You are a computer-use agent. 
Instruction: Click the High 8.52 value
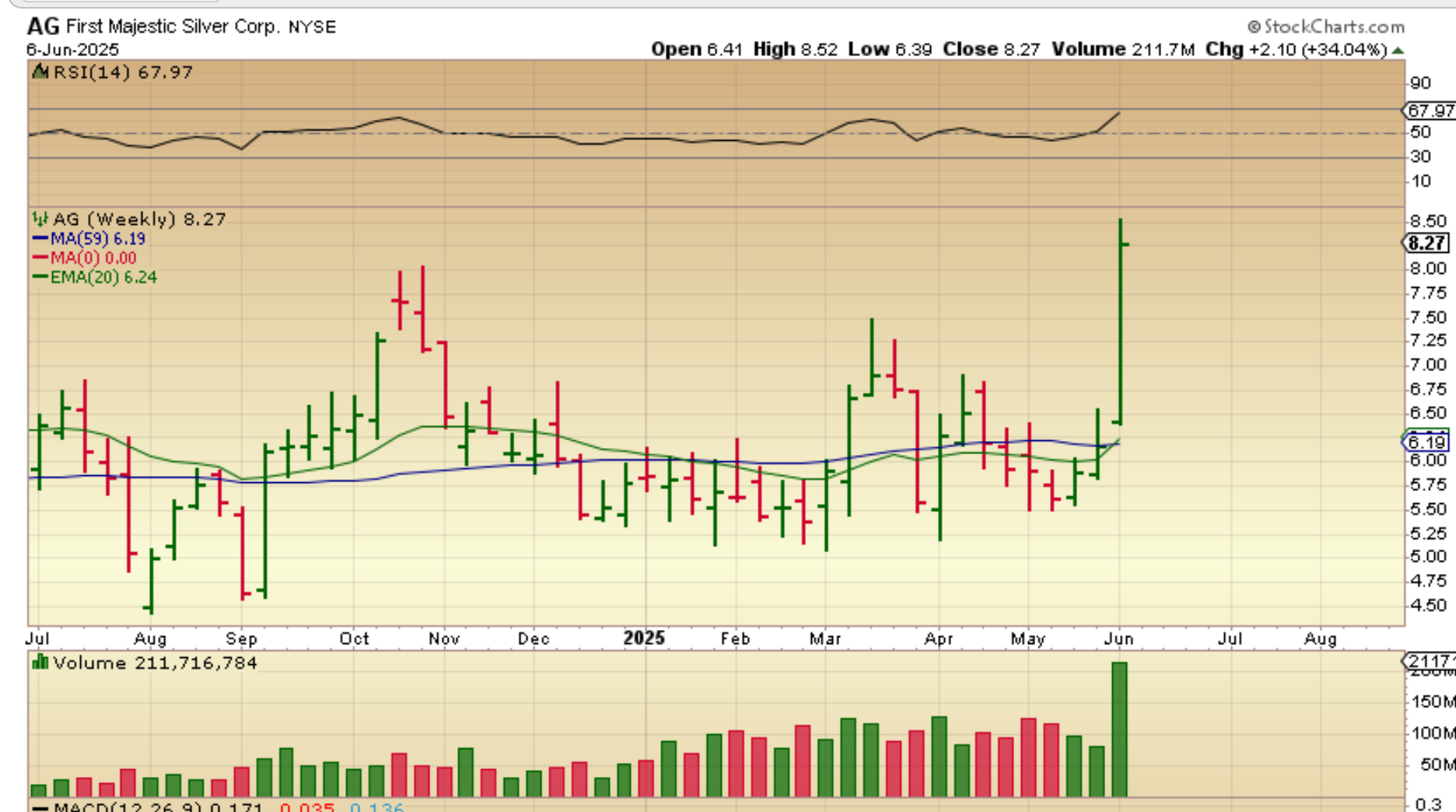(x=795, y=49)
